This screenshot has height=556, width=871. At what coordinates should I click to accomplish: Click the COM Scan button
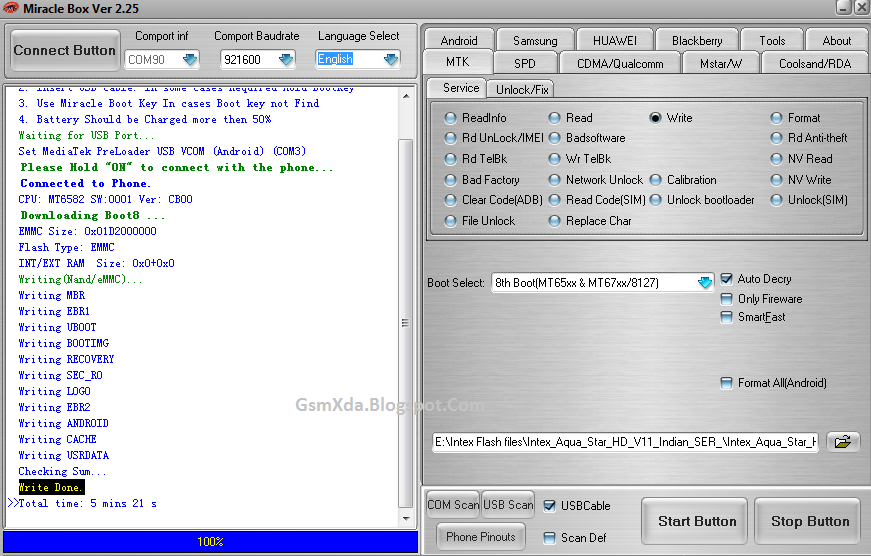click(x=453, y=504)
